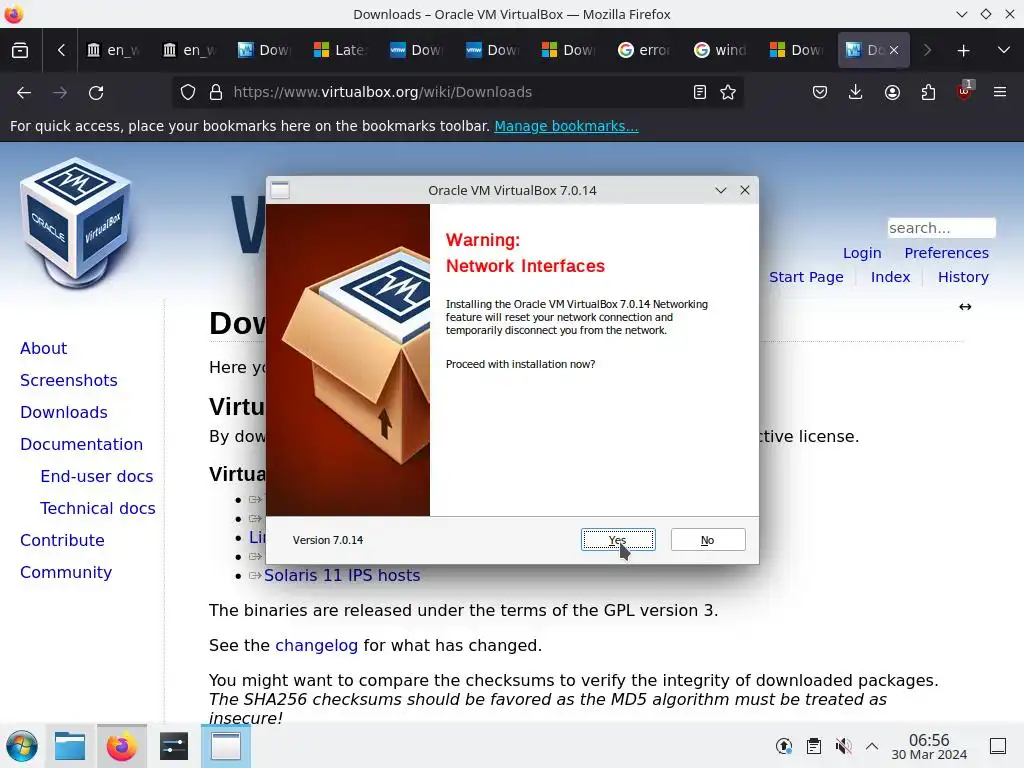Switch to the 'error' Google tab
This screenshot has height=768, width=1024.
(645, 50)
